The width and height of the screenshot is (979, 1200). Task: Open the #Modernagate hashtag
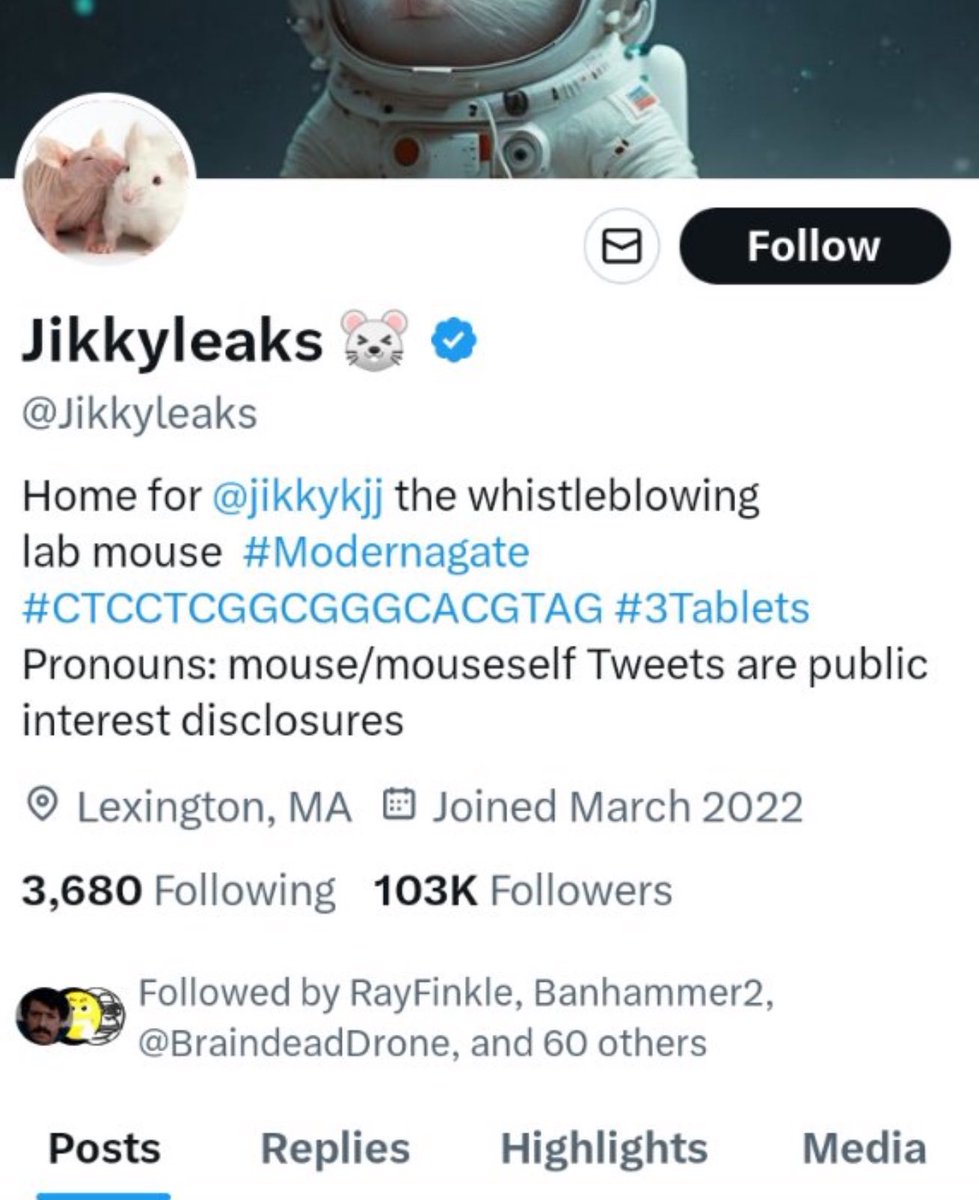(386, 551)
